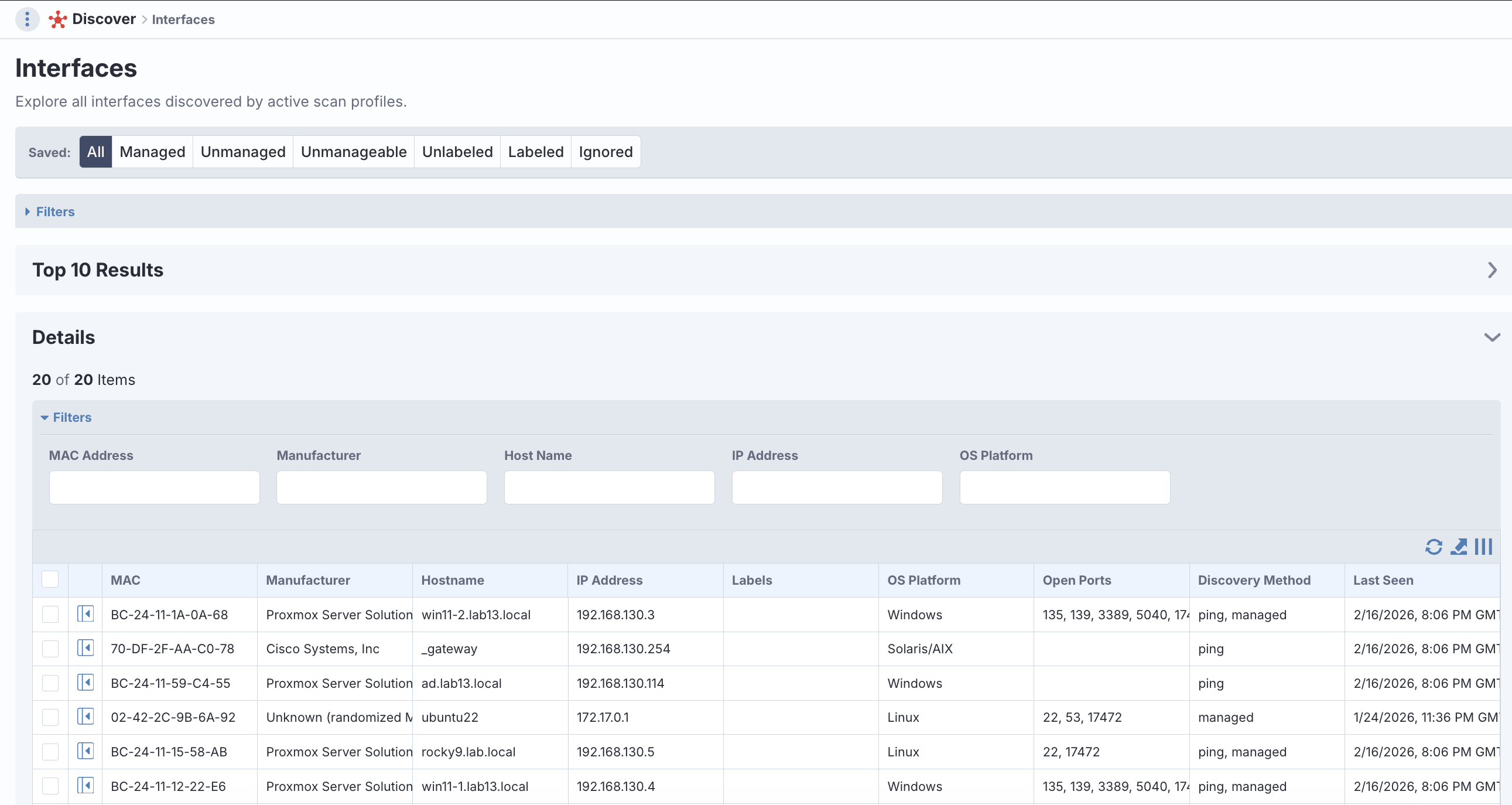
Task: Open the three-dot navigation menu
Action: click(27, 19)
